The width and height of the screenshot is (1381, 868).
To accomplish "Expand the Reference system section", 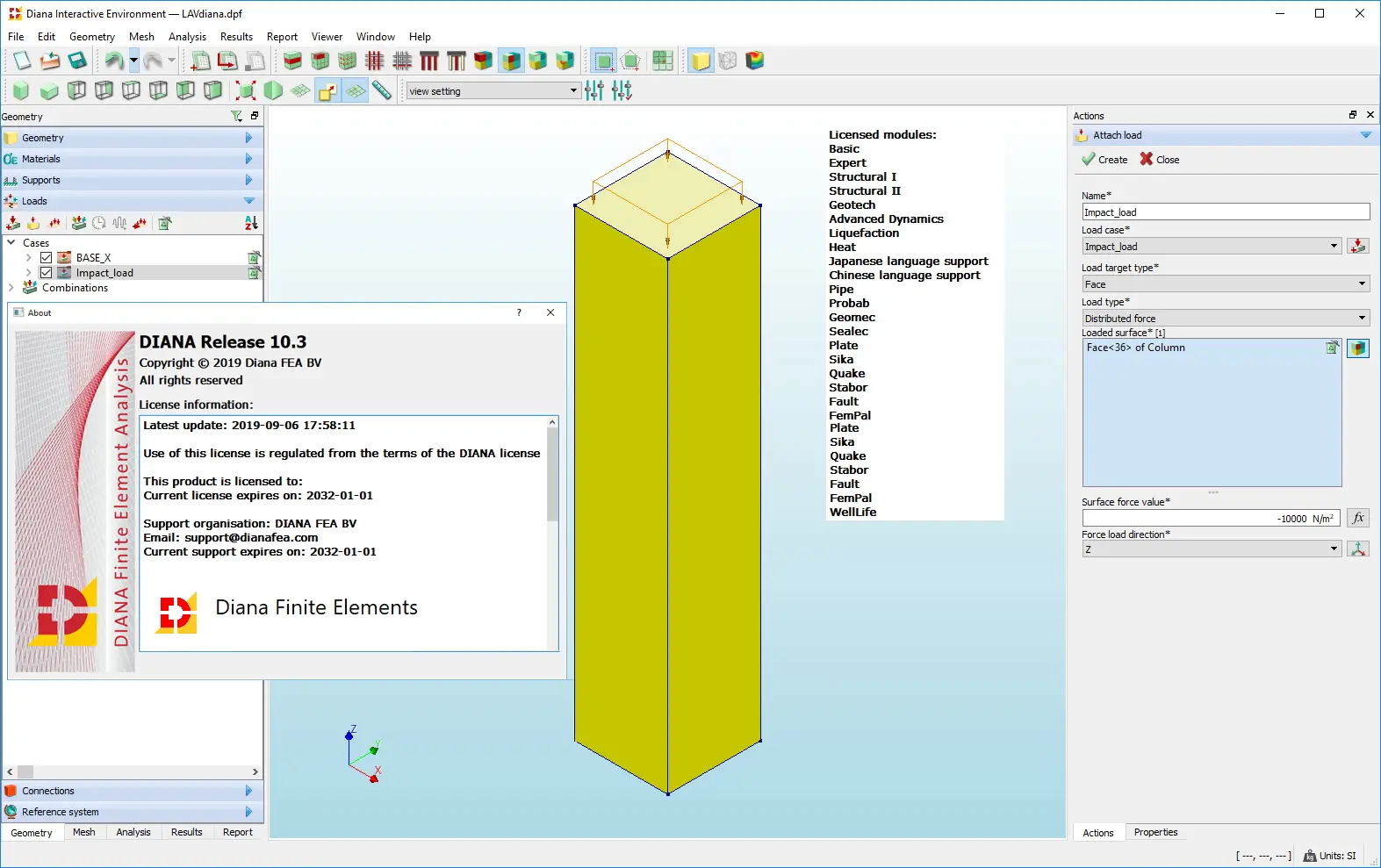I will [132, 812].
